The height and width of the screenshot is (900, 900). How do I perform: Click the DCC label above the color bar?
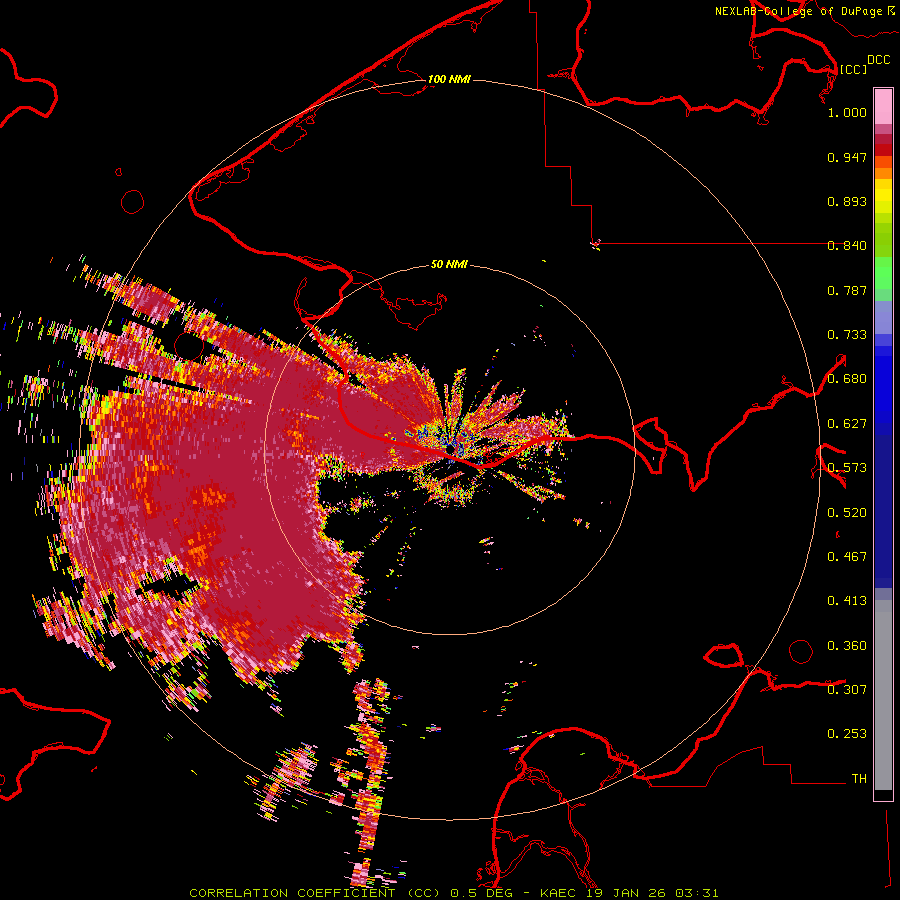[879, 60]
